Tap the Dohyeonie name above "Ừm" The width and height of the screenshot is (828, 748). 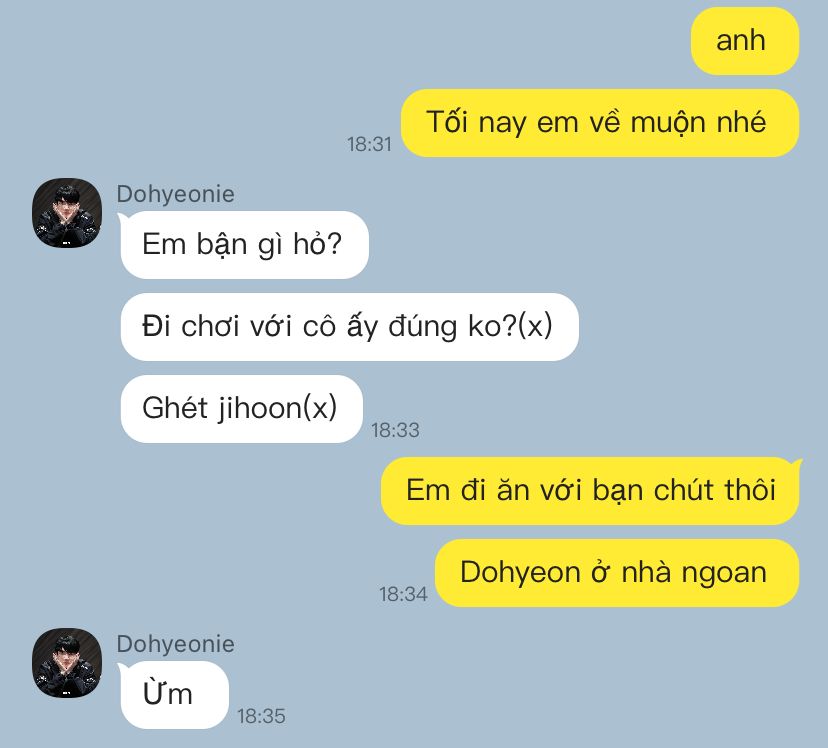175,644
